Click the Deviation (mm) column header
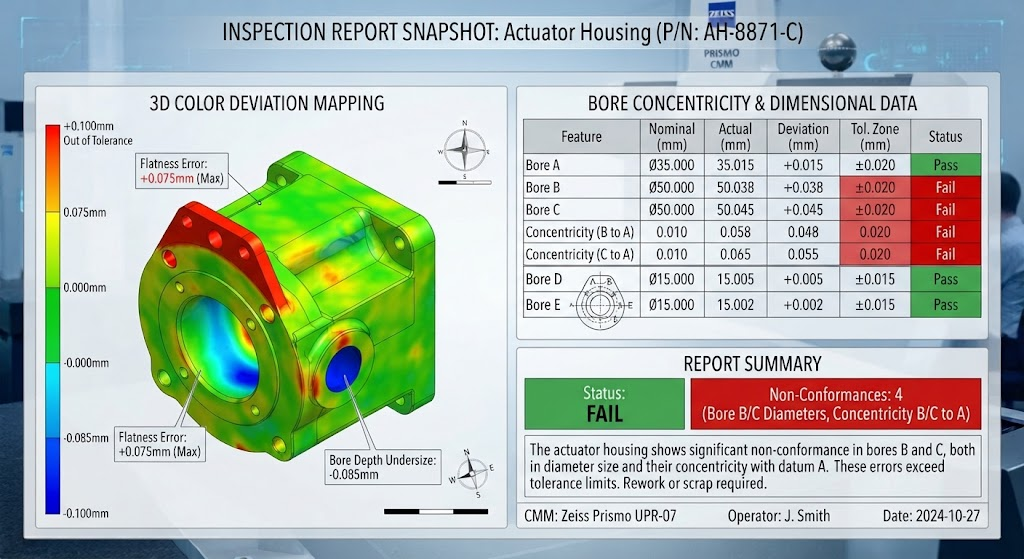 (x=803, y=136)
